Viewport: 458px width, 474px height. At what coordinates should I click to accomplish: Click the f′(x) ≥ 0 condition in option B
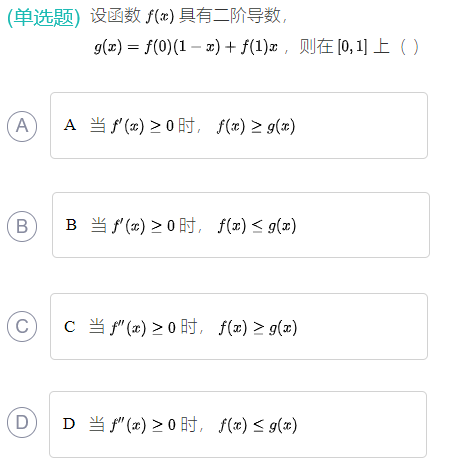pyautogui.click(x=143, y=226)
